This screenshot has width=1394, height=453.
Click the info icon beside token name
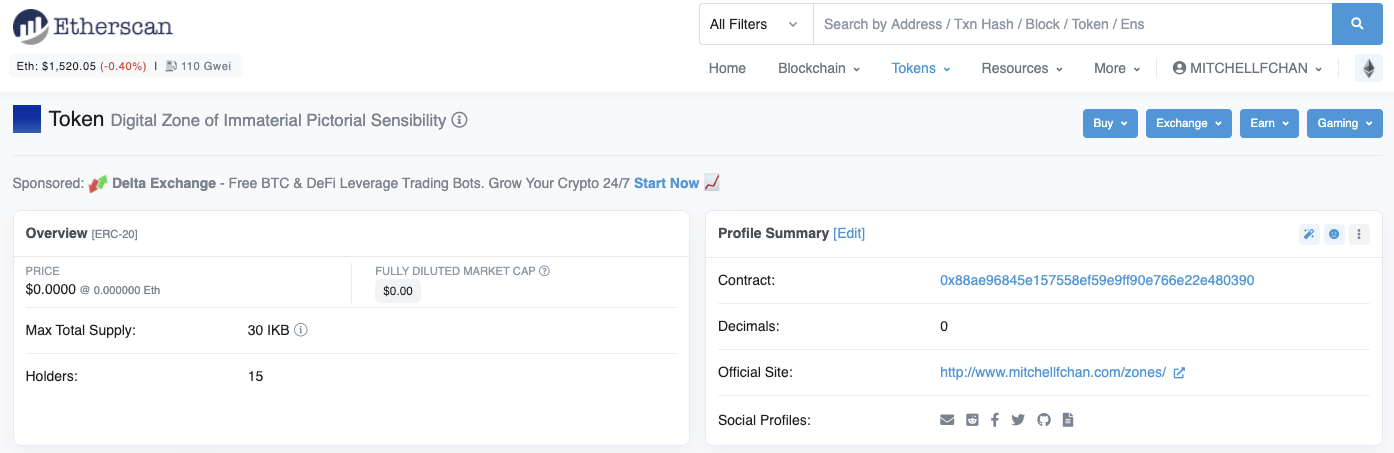click(x=460, y=120)
